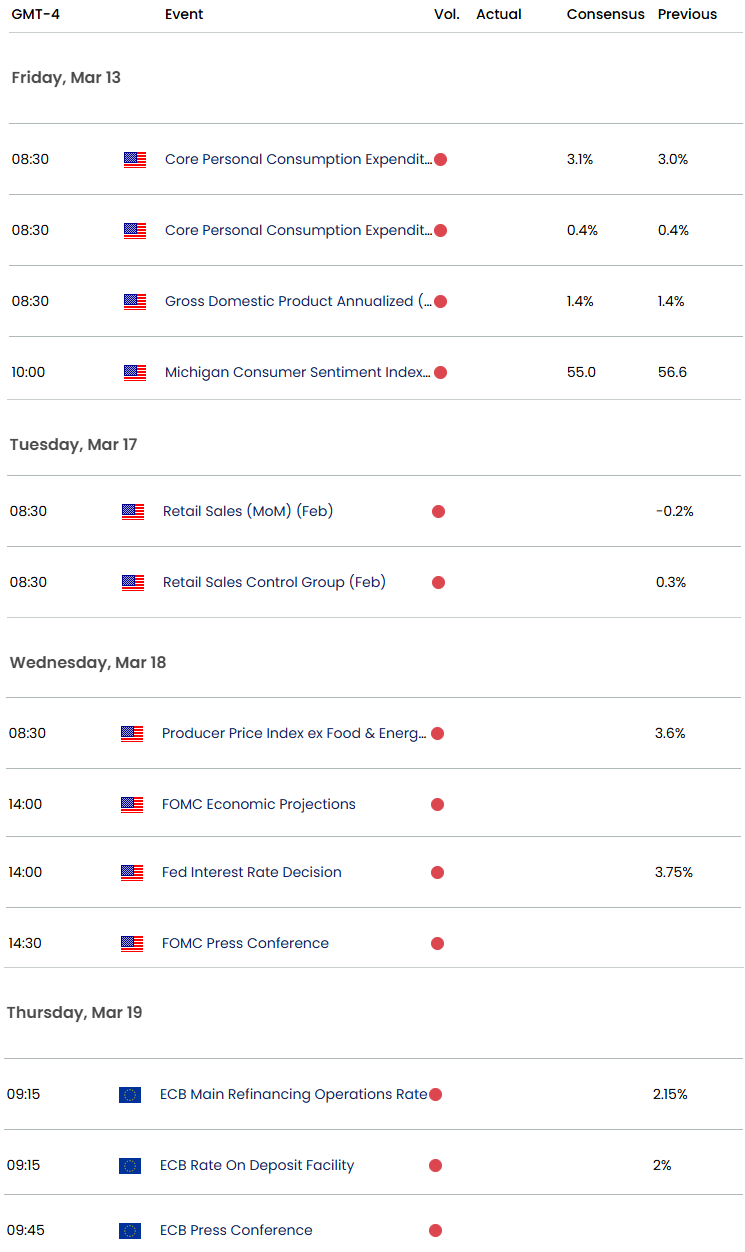Open the Michigan Consumer Sentiment Index event
745x1252 pixels.
click(x=297, y=373)
